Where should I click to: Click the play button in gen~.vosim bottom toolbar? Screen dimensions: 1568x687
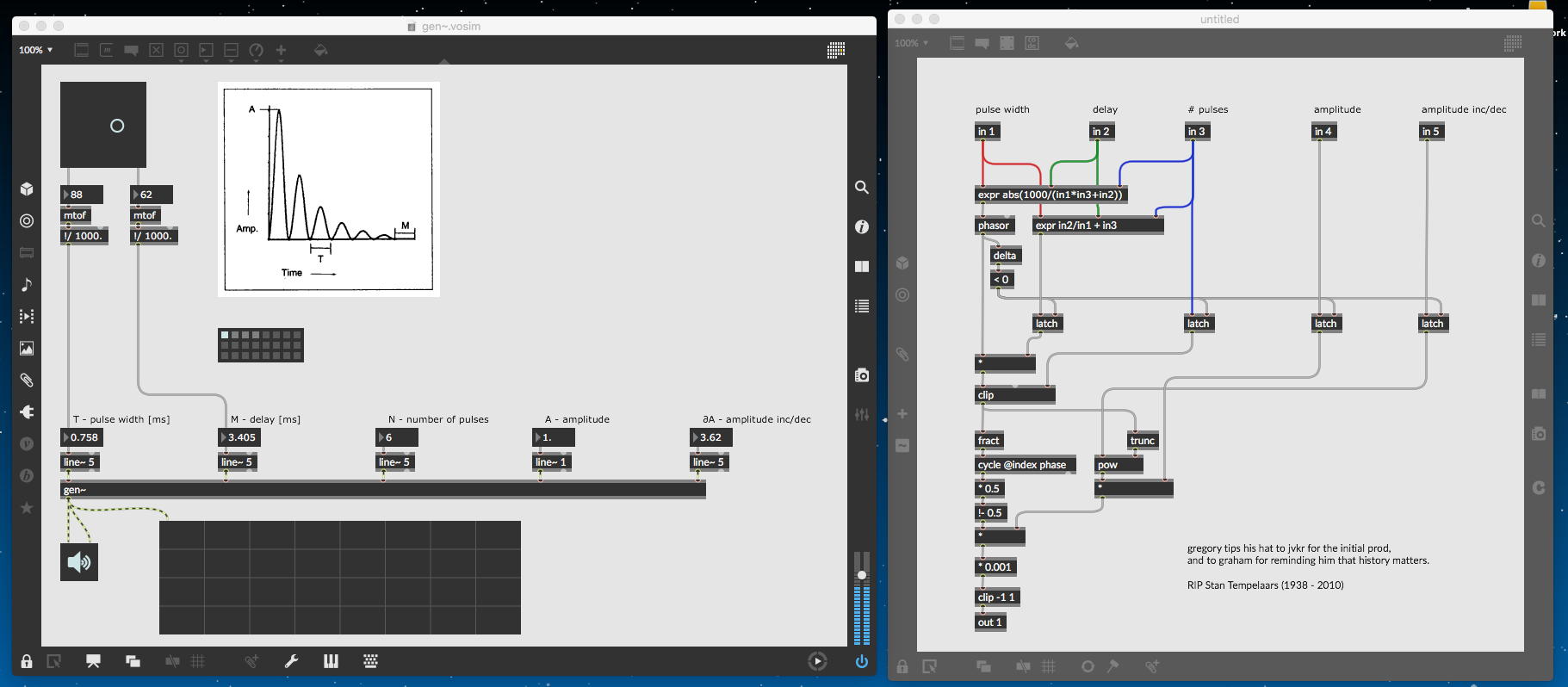point(817,661)
